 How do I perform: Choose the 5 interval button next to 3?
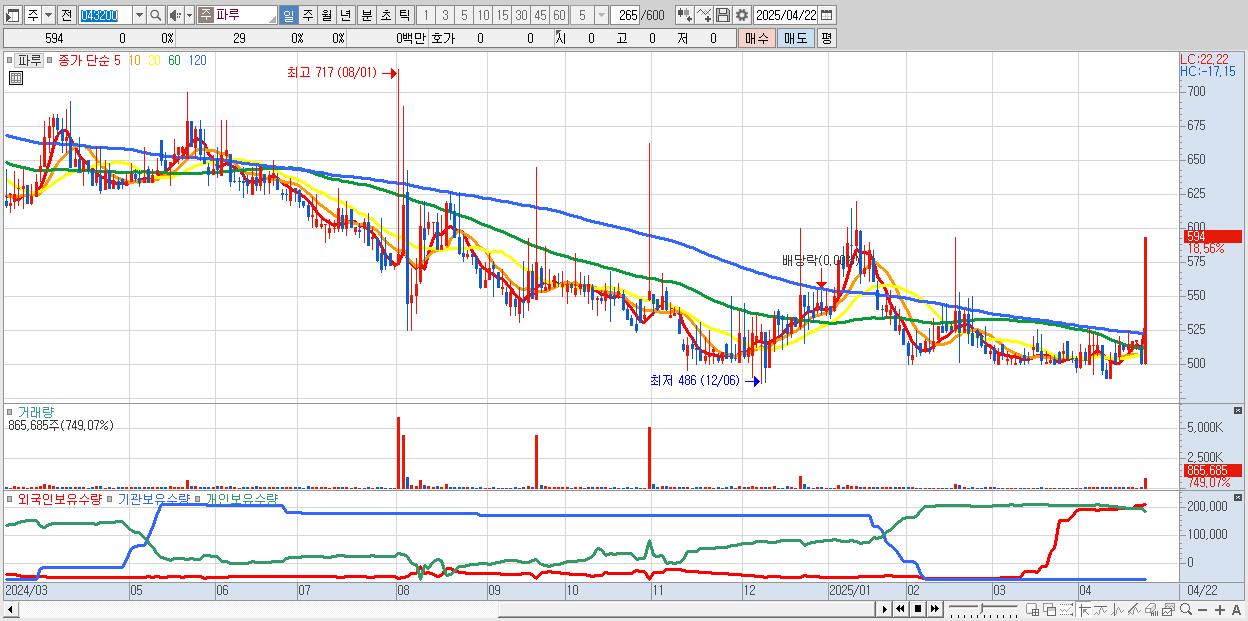(464, 15)
